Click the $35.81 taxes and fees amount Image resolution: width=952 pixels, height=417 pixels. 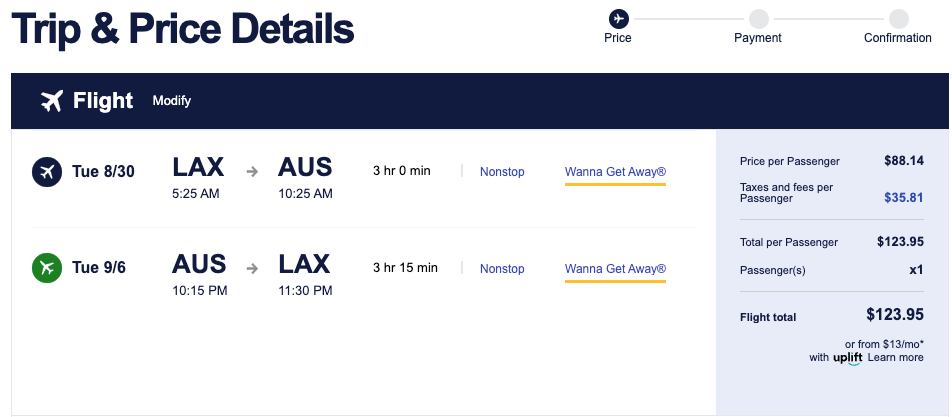pos(903,197)
